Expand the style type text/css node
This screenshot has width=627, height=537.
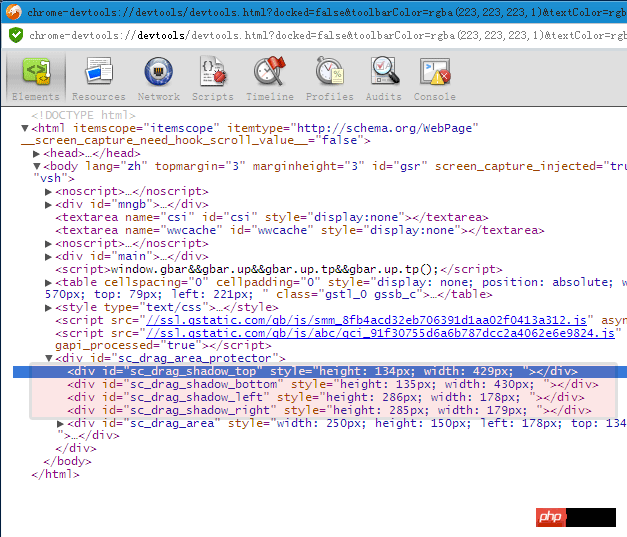click(48, 308)
